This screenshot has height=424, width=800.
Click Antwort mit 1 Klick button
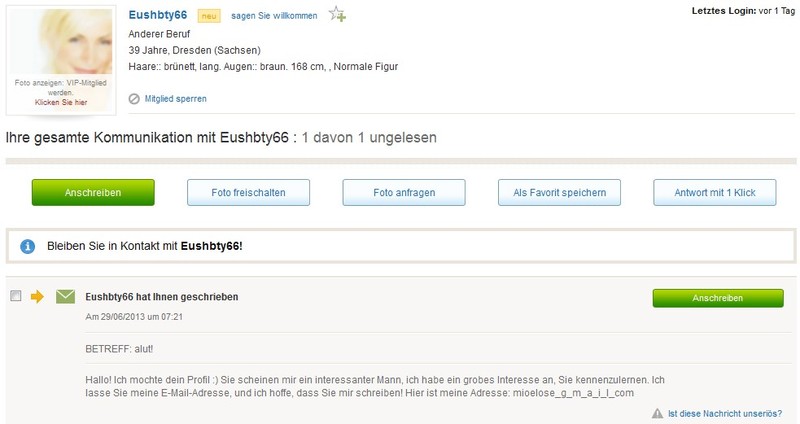(x=715, y=192)
